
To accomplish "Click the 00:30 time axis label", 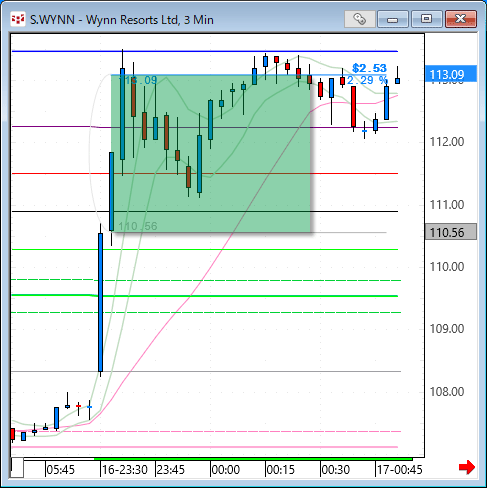I will pos(336,470).
